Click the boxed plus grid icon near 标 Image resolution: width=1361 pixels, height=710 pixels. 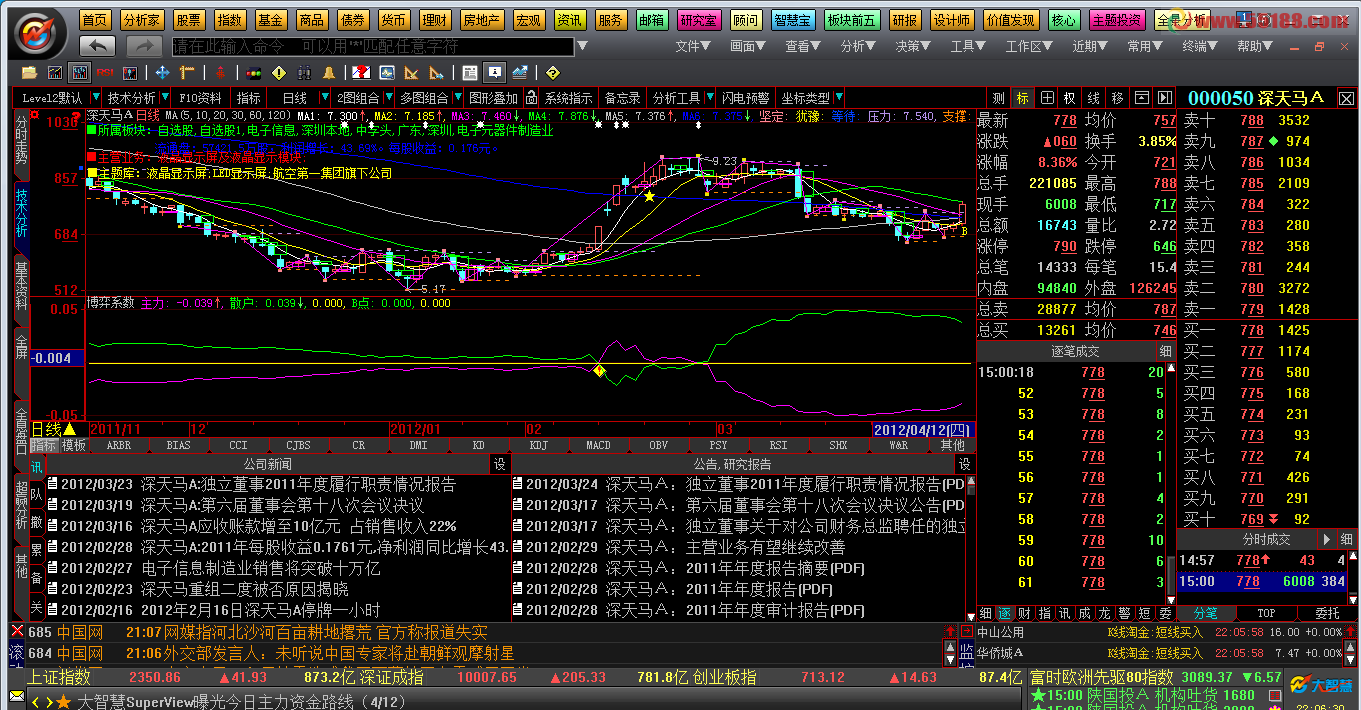pos(1047,98)
